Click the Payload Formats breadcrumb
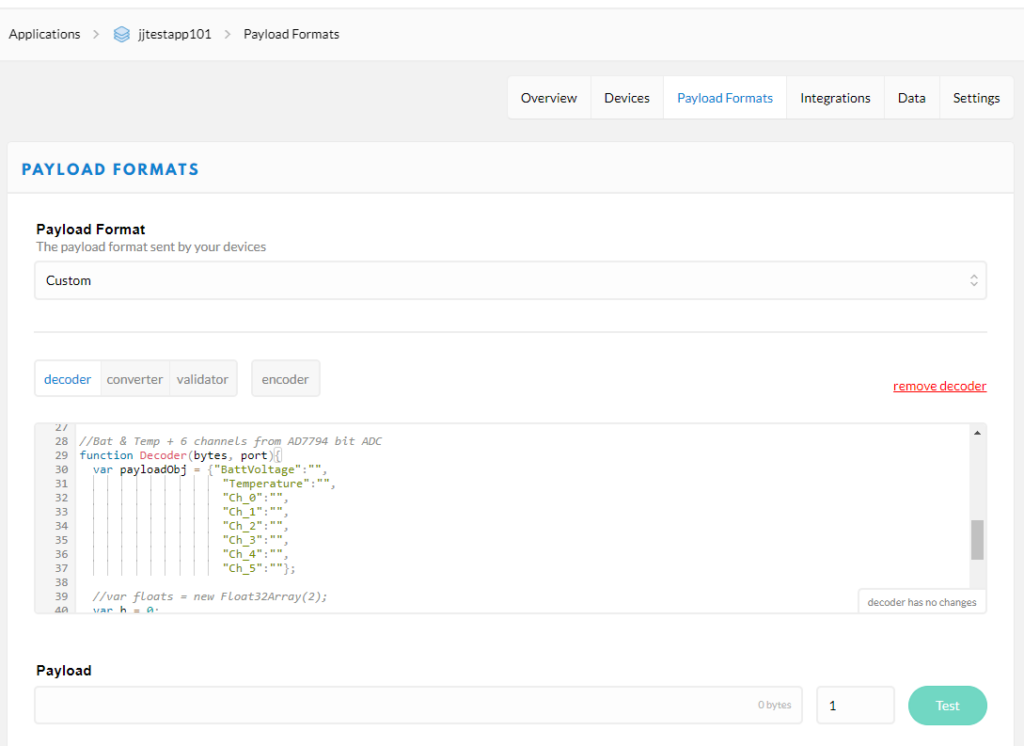The width and height of the screenshot is (1024, 746). point(291,34)
